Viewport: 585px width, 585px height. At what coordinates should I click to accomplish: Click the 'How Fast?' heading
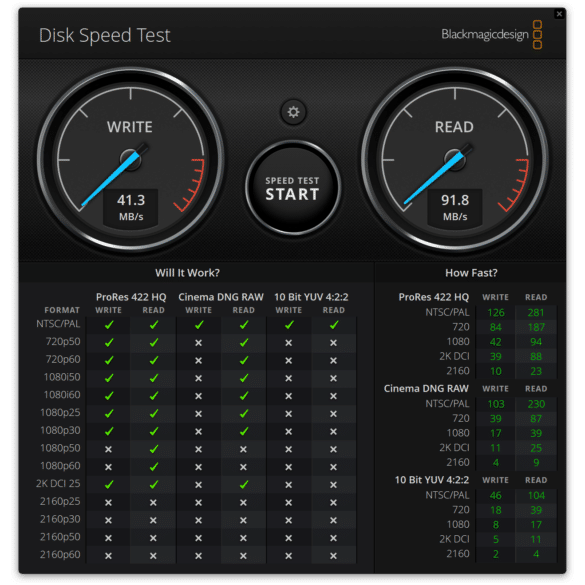[471, 273]
